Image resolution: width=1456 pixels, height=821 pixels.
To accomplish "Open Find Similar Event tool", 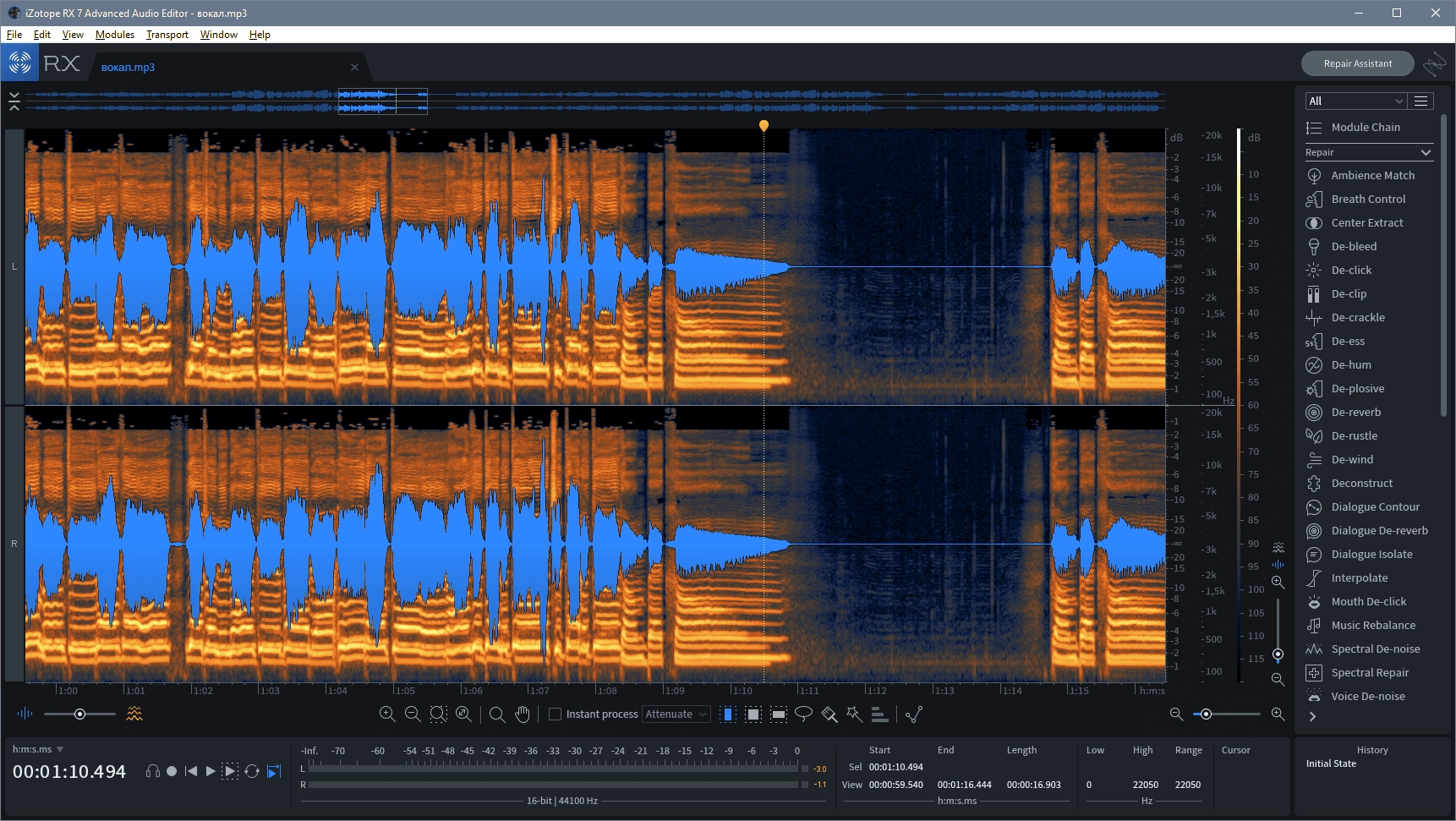I will point(914,714).
